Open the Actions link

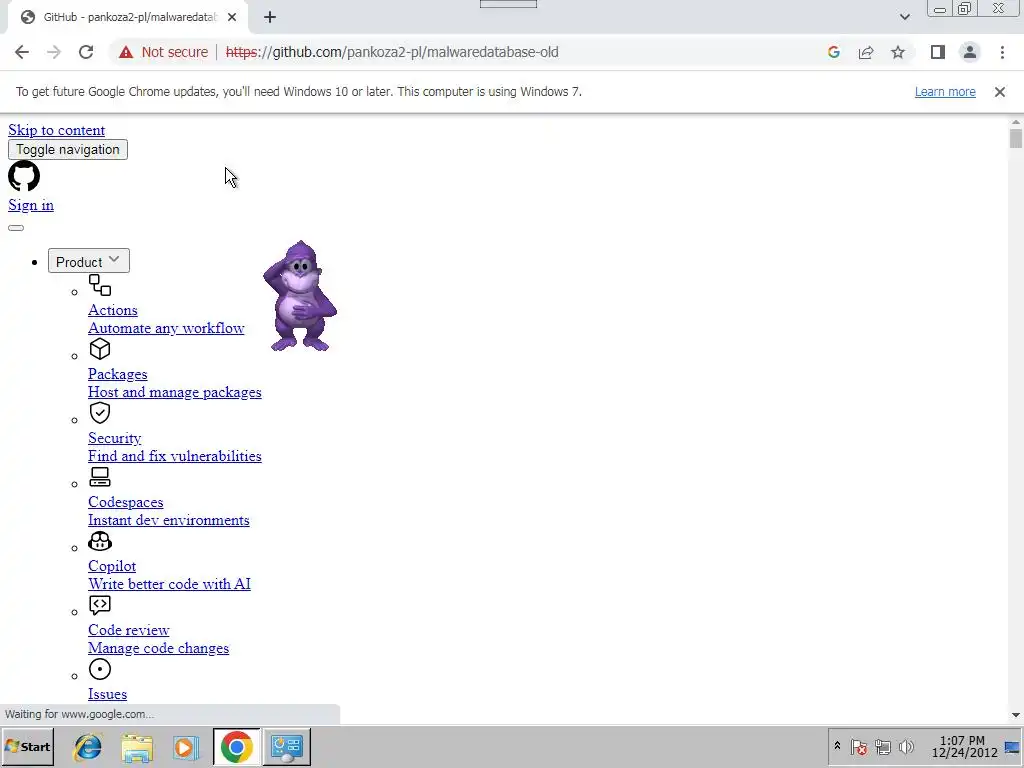(113, 310)
